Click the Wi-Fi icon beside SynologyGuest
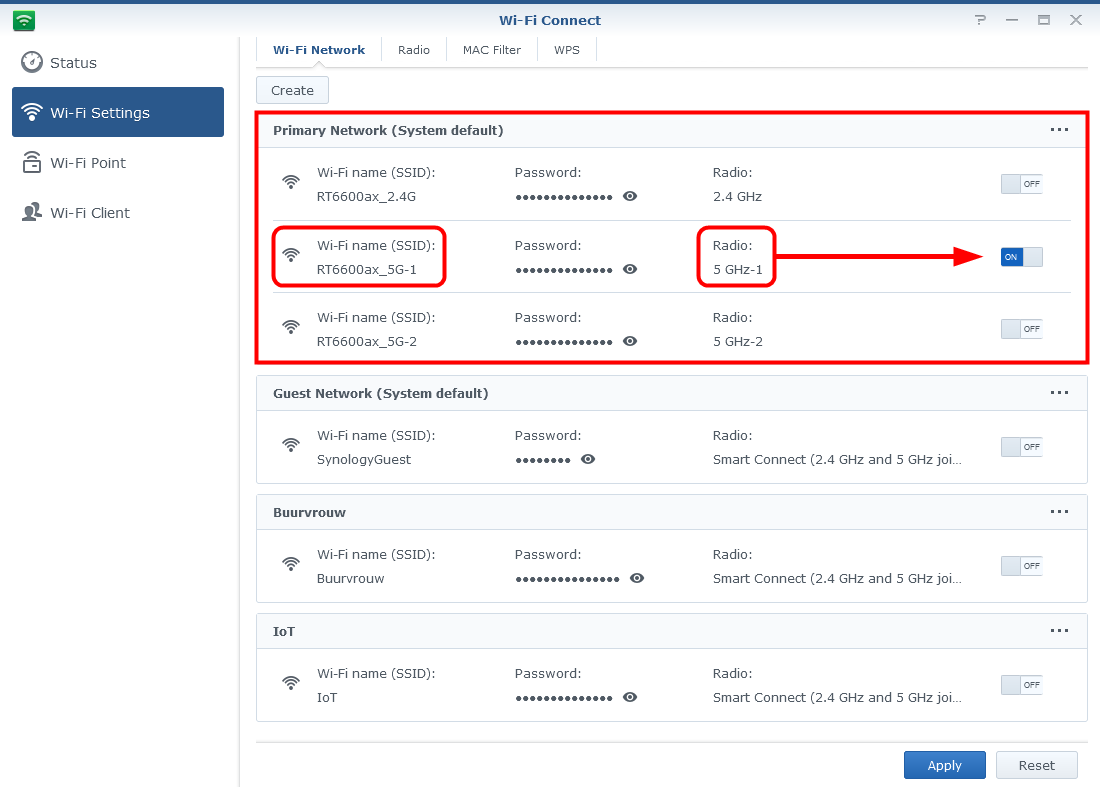 [291, 445]
